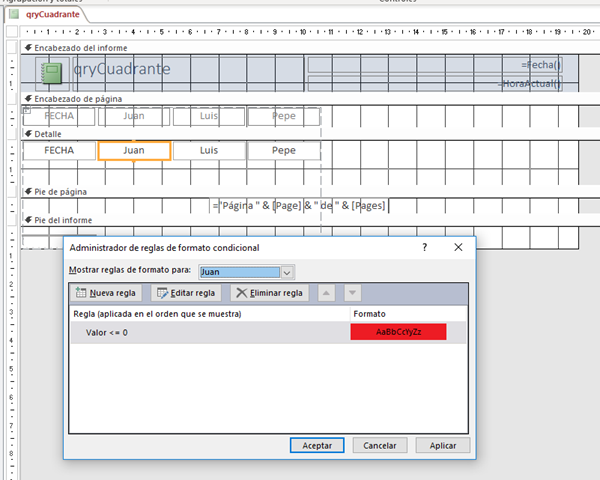Select the Encabezado del informe section bar
The height and width of the screenshot is (480, 600).
310,48
